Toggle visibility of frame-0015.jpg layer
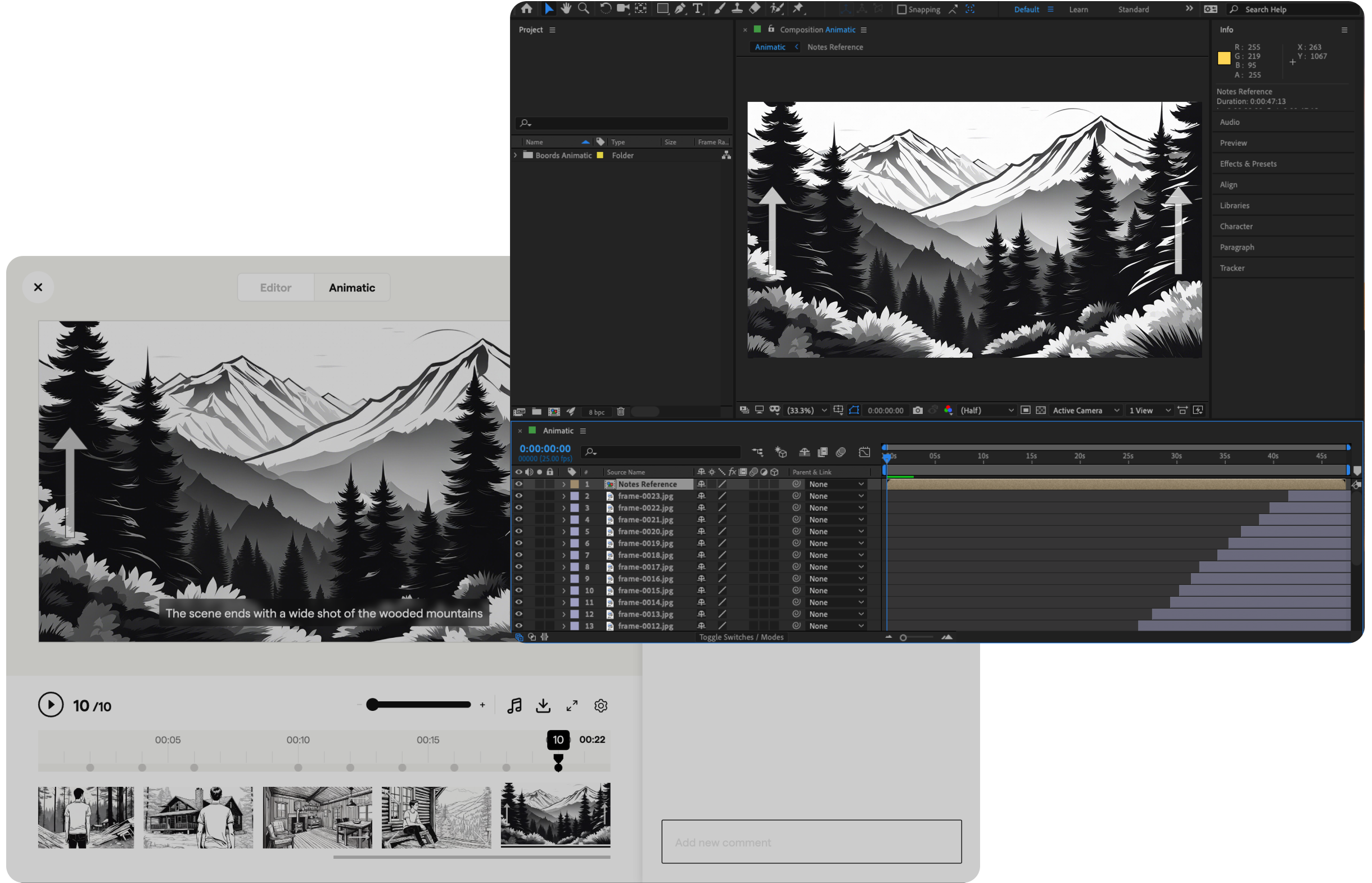Viewport: 1372px width, 883px height. pyautogui.click(x=519, y=591)
